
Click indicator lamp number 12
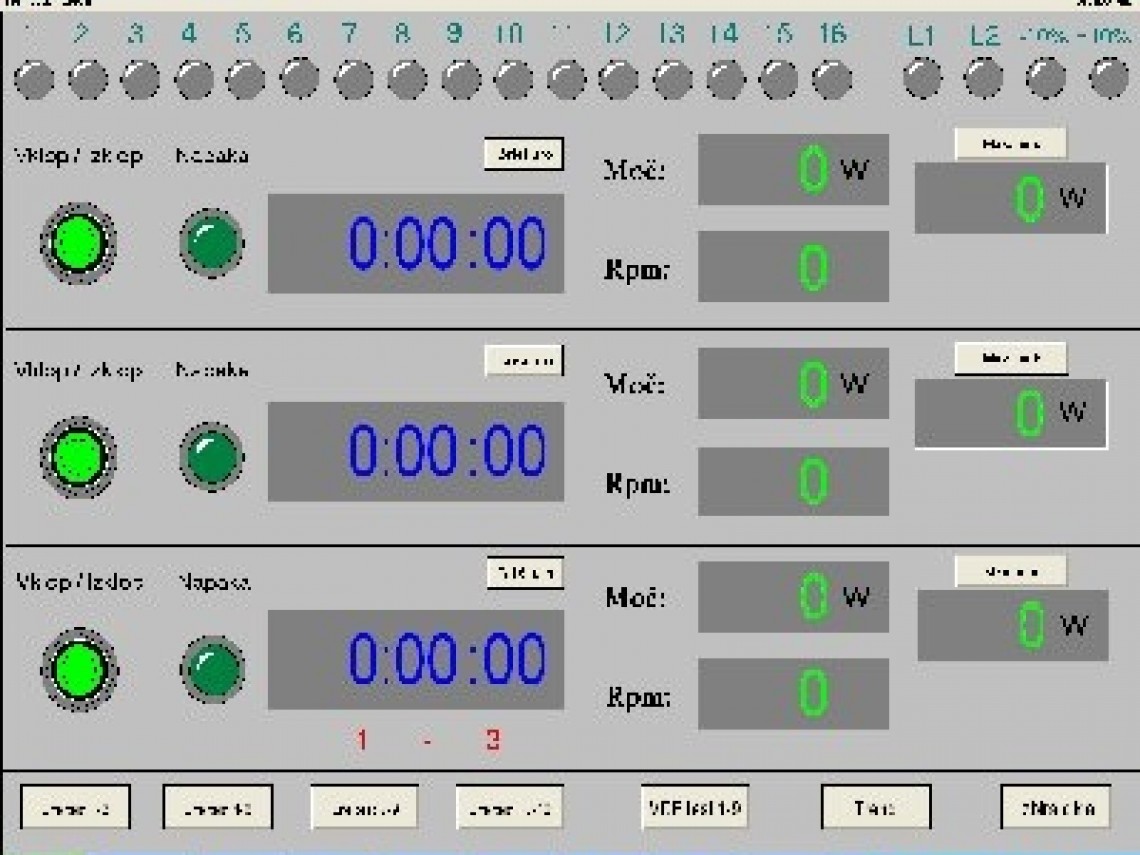619,79
